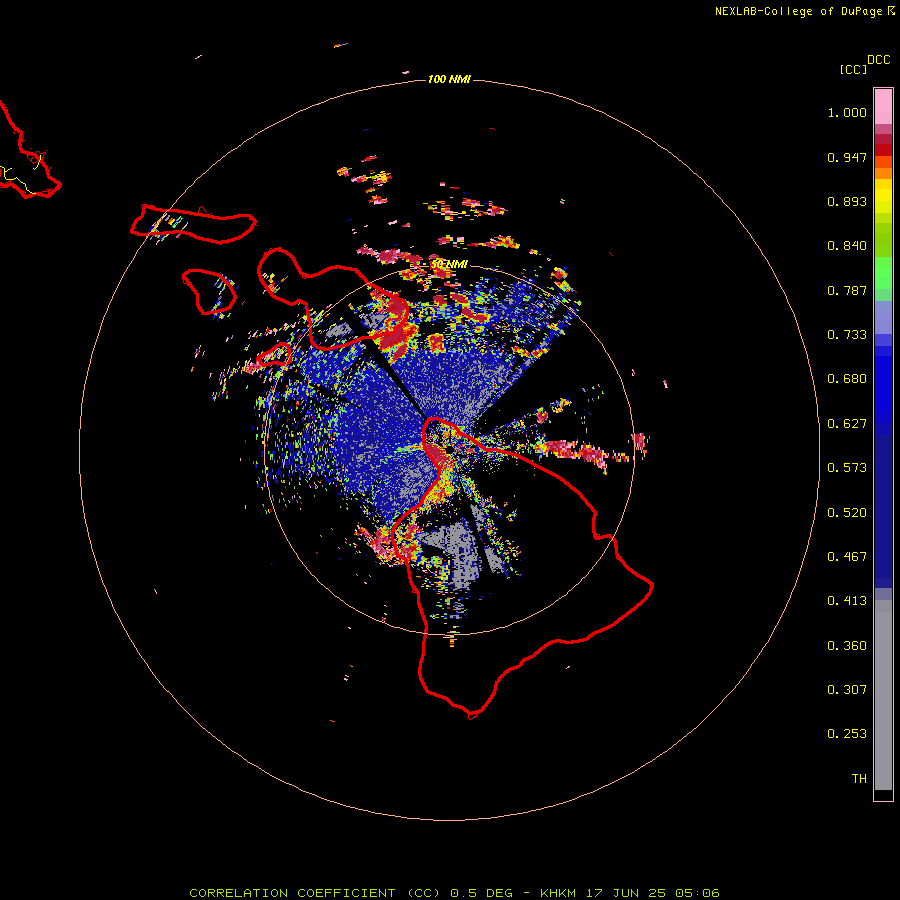This screenshot has height=900, width=900.
Task: Click the 0.520 color scale value
Action: click(847, 513)
